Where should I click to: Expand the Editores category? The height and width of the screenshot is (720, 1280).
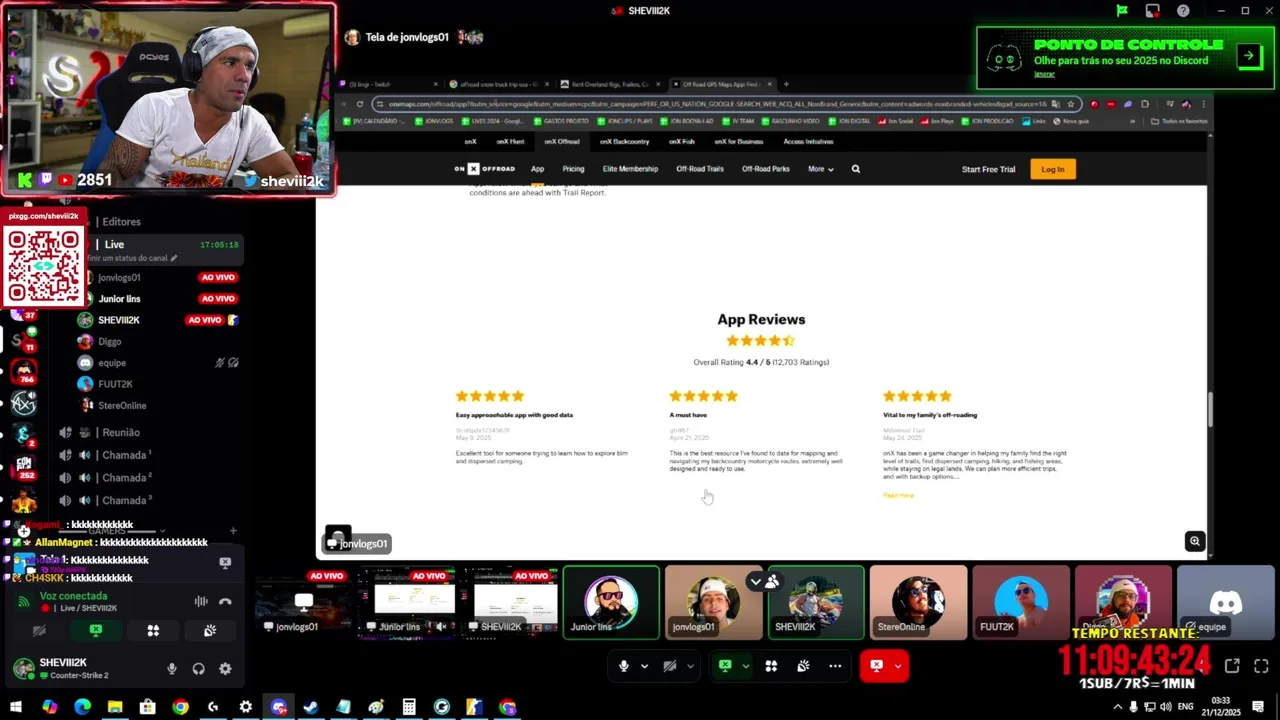tap(121, 221)
